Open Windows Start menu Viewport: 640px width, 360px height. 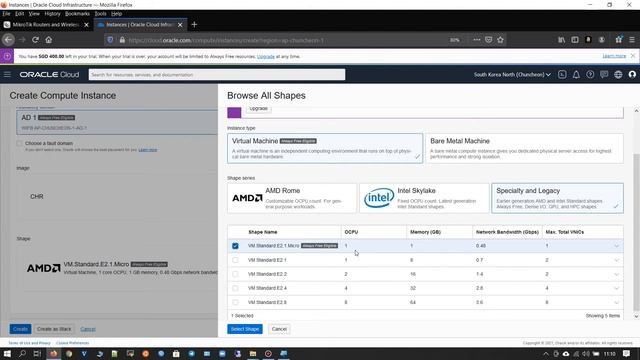pyautogui.click(x=7, y=353)
